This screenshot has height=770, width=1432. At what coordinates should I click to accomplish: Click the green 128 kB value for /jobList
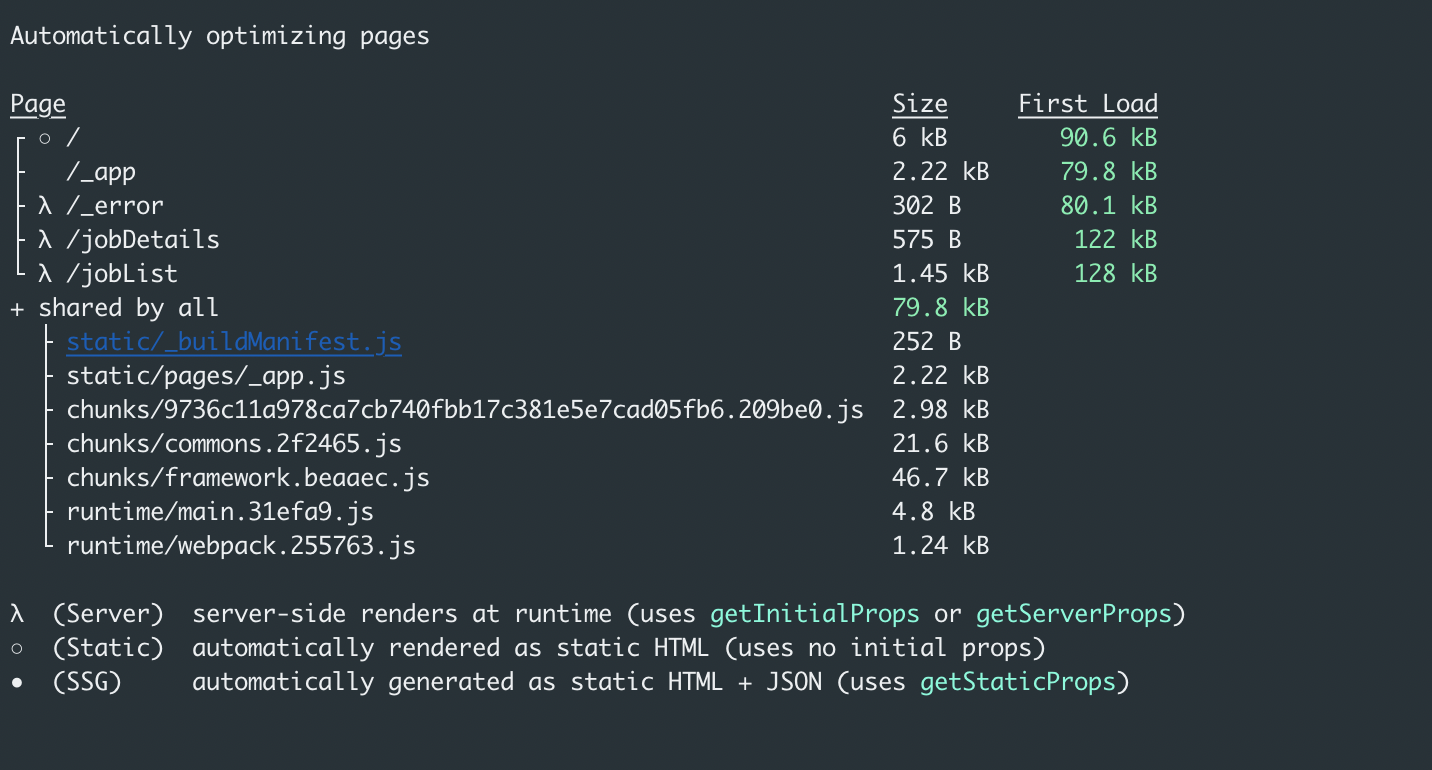(1115, 273)
